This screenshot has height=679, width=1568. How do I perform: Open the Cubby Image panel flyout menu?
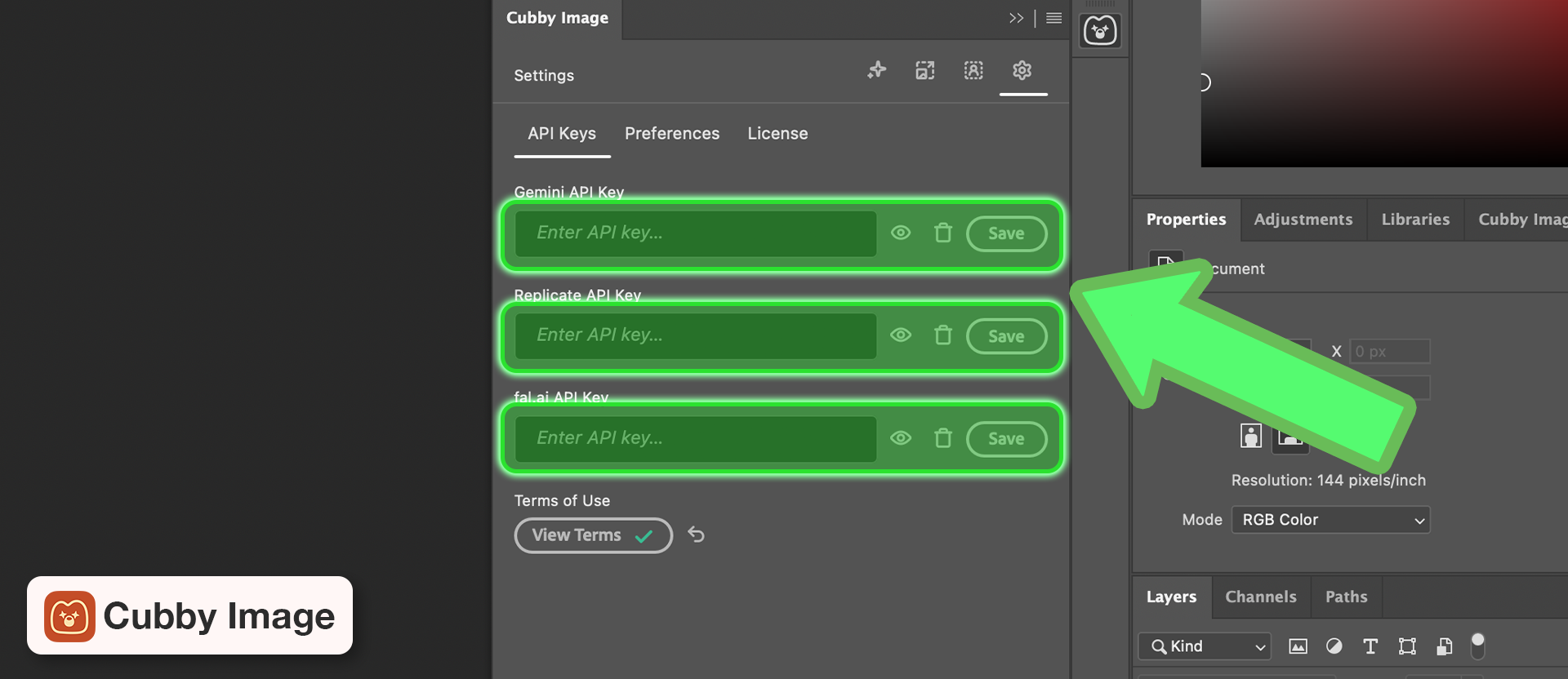pyautogui.click(x=1054, y=18)
